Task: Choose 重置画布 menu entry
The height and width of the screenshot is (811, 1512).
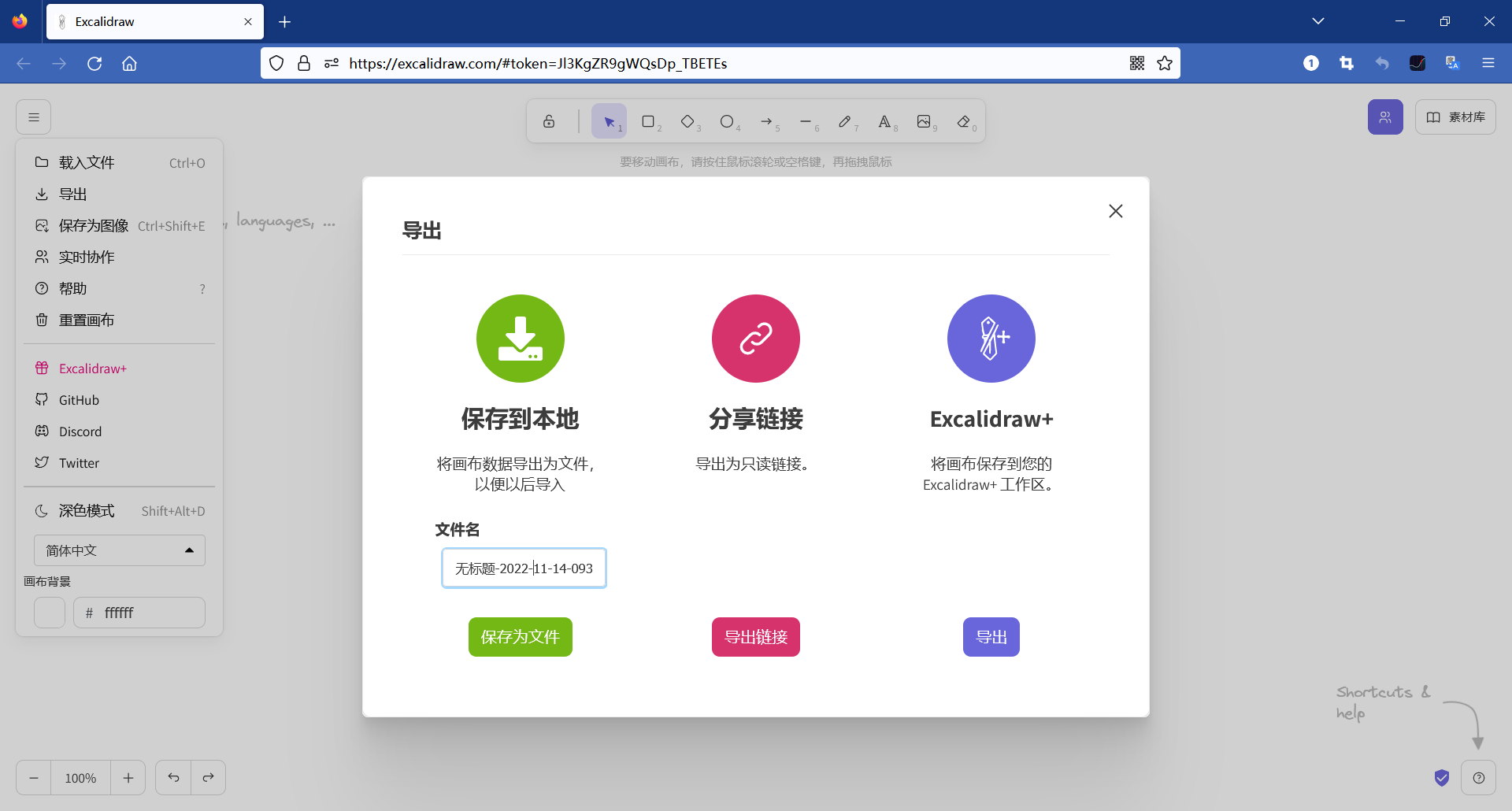Action: 120,320
